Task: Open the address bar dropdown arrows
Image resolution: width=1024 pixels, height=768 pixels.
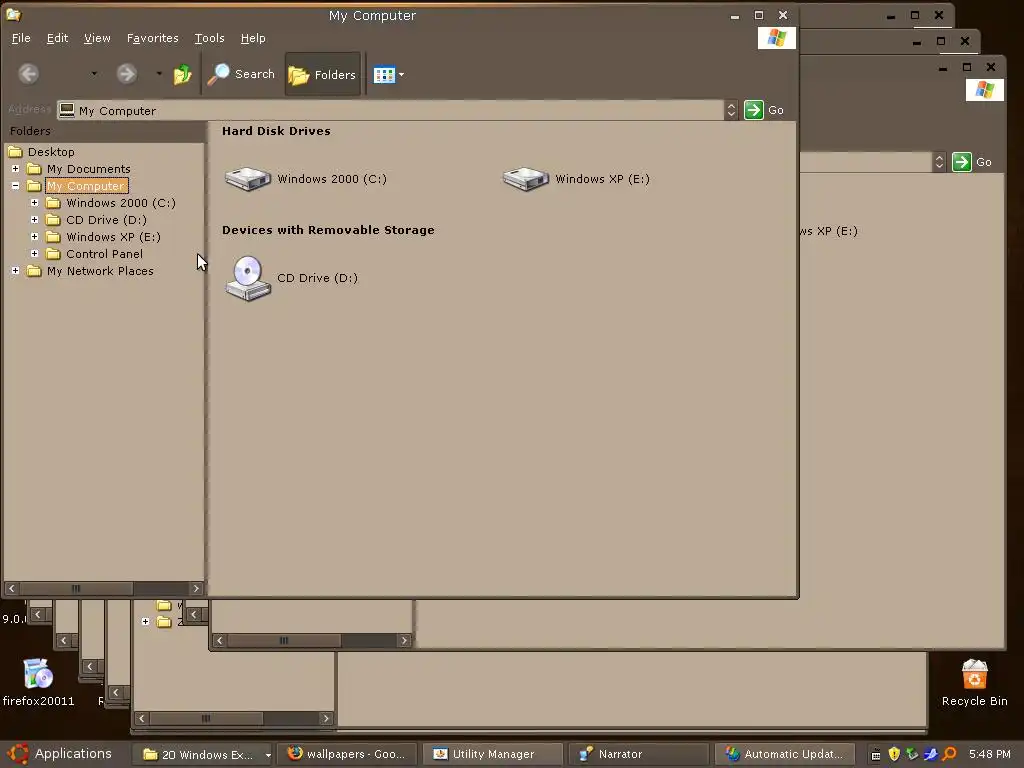Action: (731, 110)
